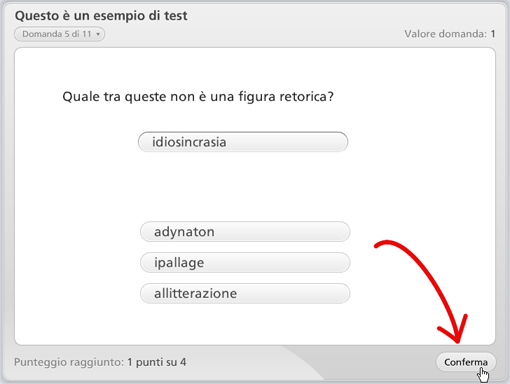Click the title Questo è un esempio di test
510x384 pixels.
tap(101, 16)
